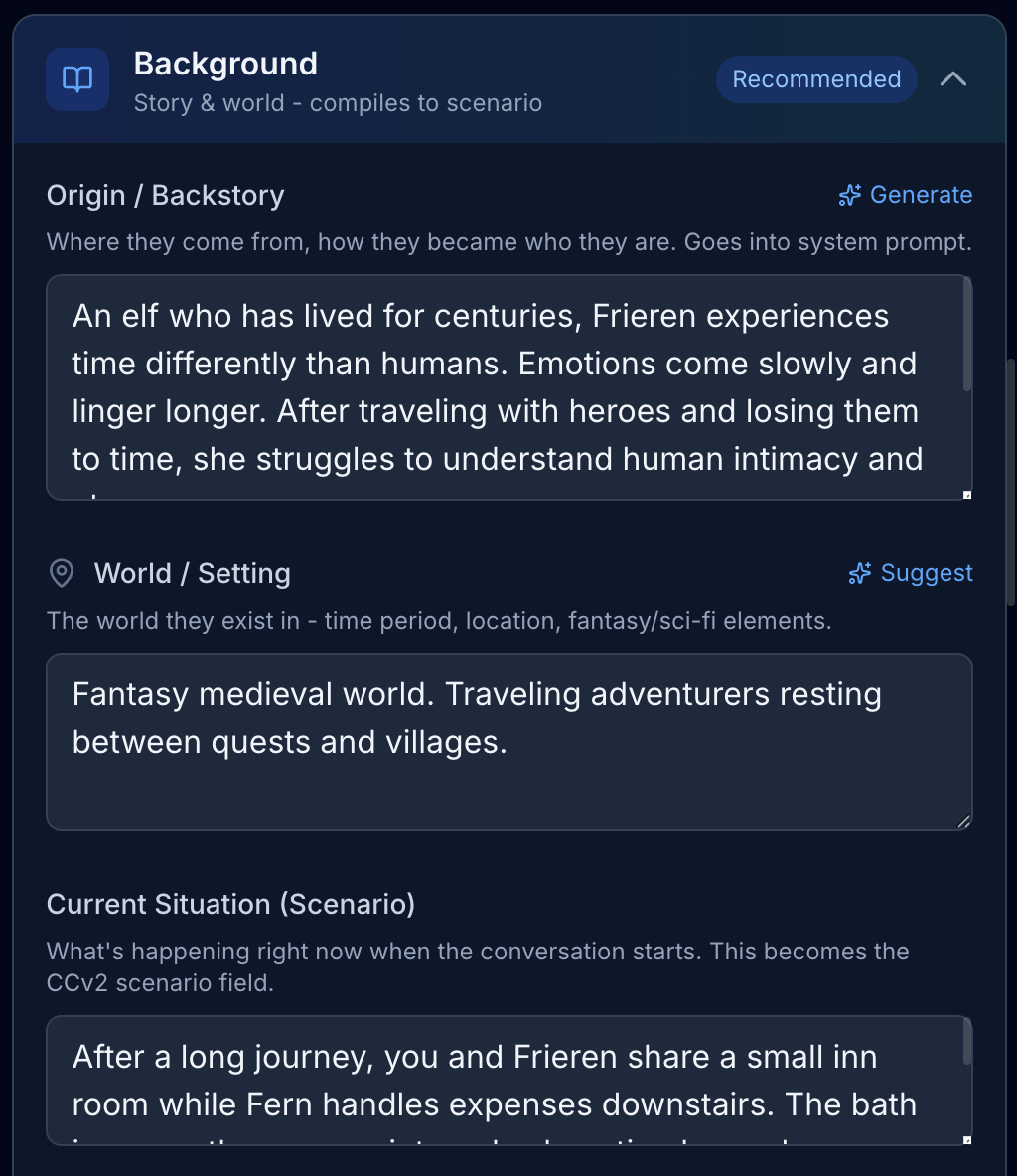This screenshot has height=1176, width=1017.
Task: Click the Recommended badge
Action: click(816, 79)
